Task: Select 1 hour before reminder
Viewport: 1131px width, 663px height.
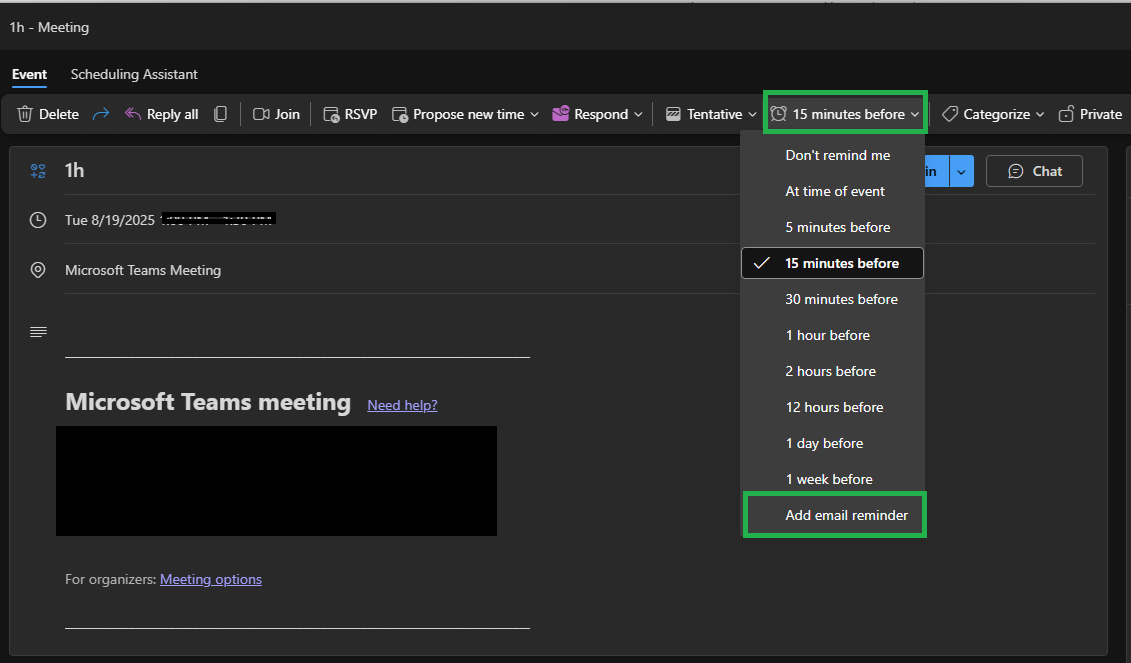Action: pos(832,335)
